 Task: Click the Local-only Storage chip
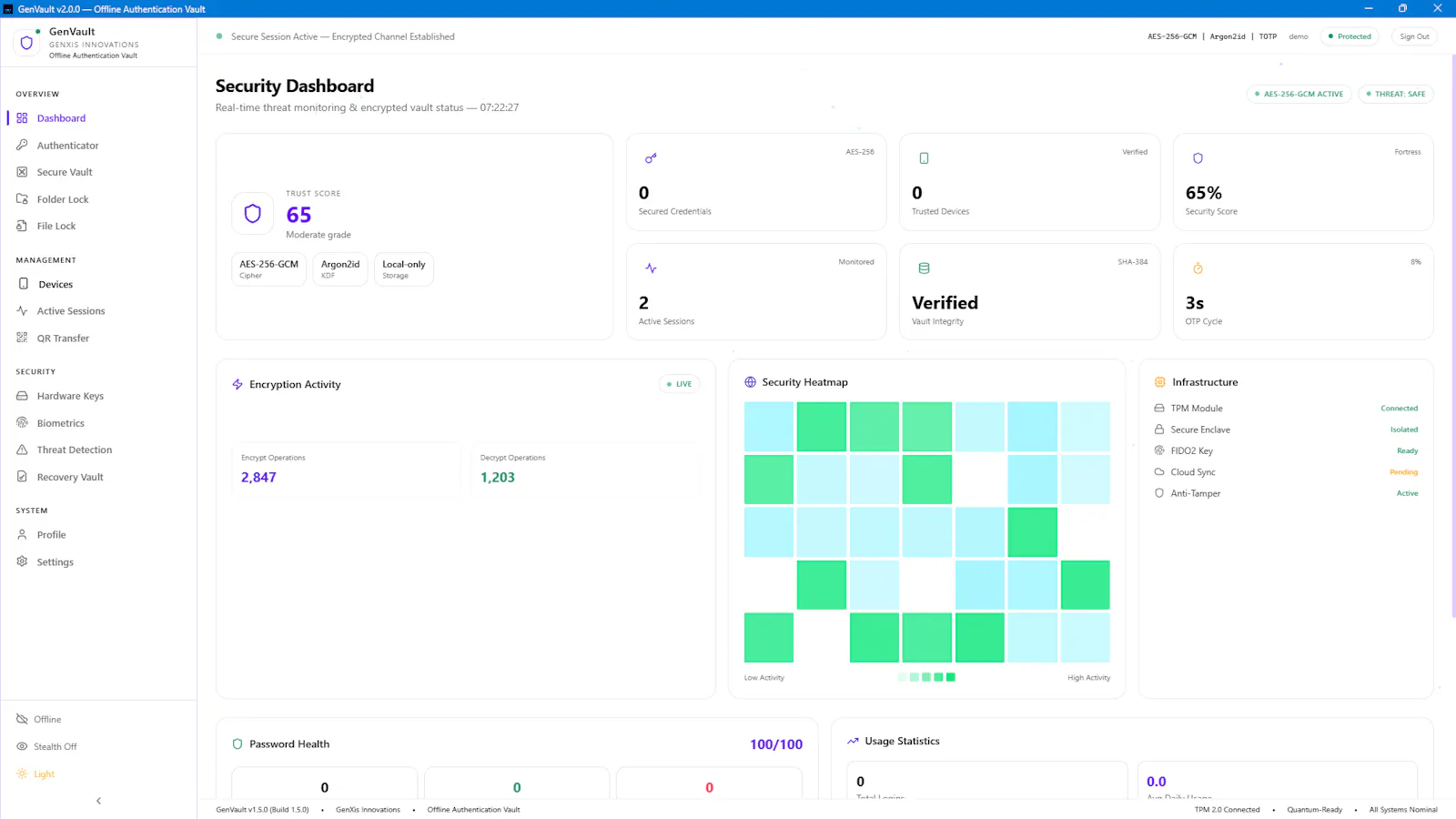(404, 269)
